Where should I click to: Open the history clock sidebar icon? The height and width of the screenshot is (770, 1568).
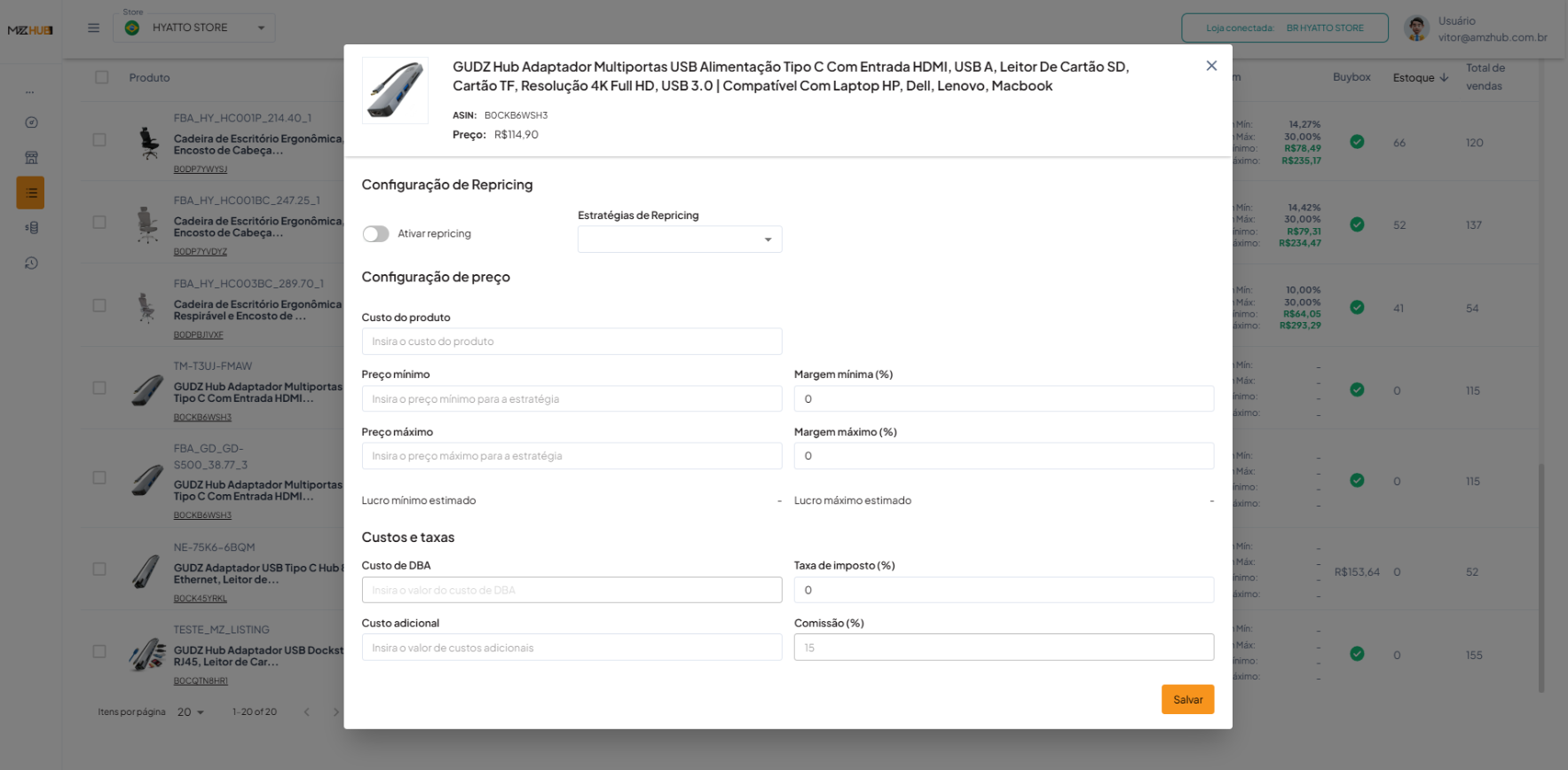[x=31, y=263]
